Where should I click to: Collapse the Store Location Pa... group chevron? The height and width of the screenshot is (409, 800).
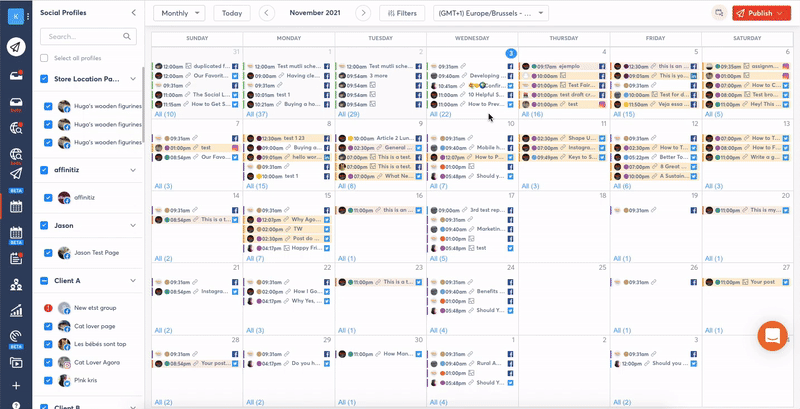tap(133, 79)
